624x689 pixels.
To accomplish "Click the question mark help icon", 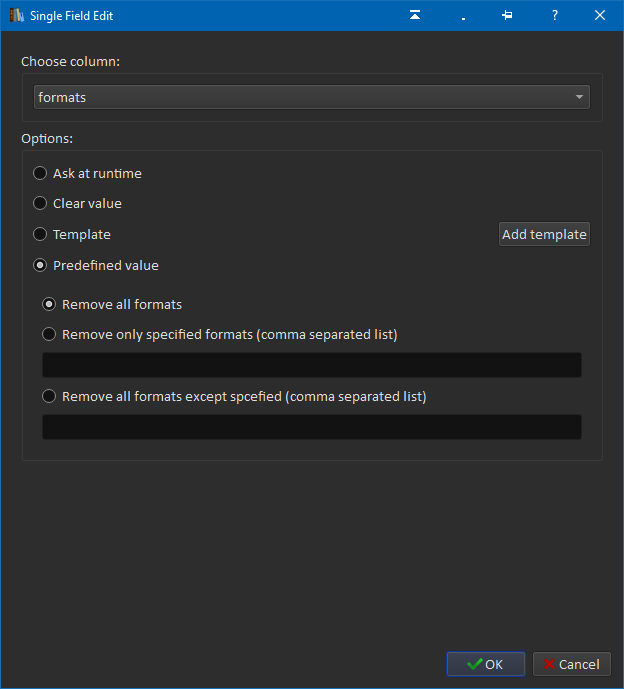I will click(x=555, y=15).
